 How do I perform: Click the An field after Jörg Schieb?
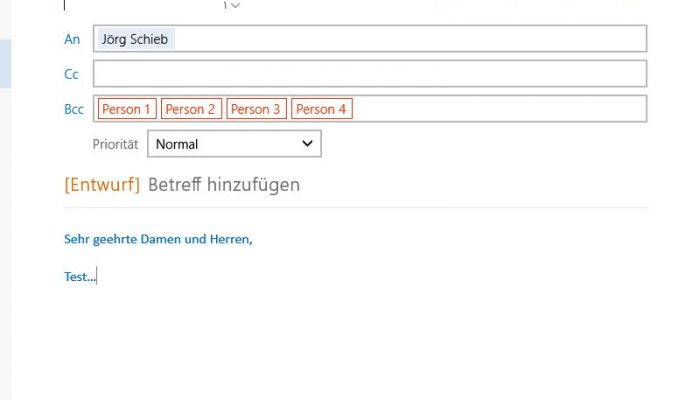410,39
